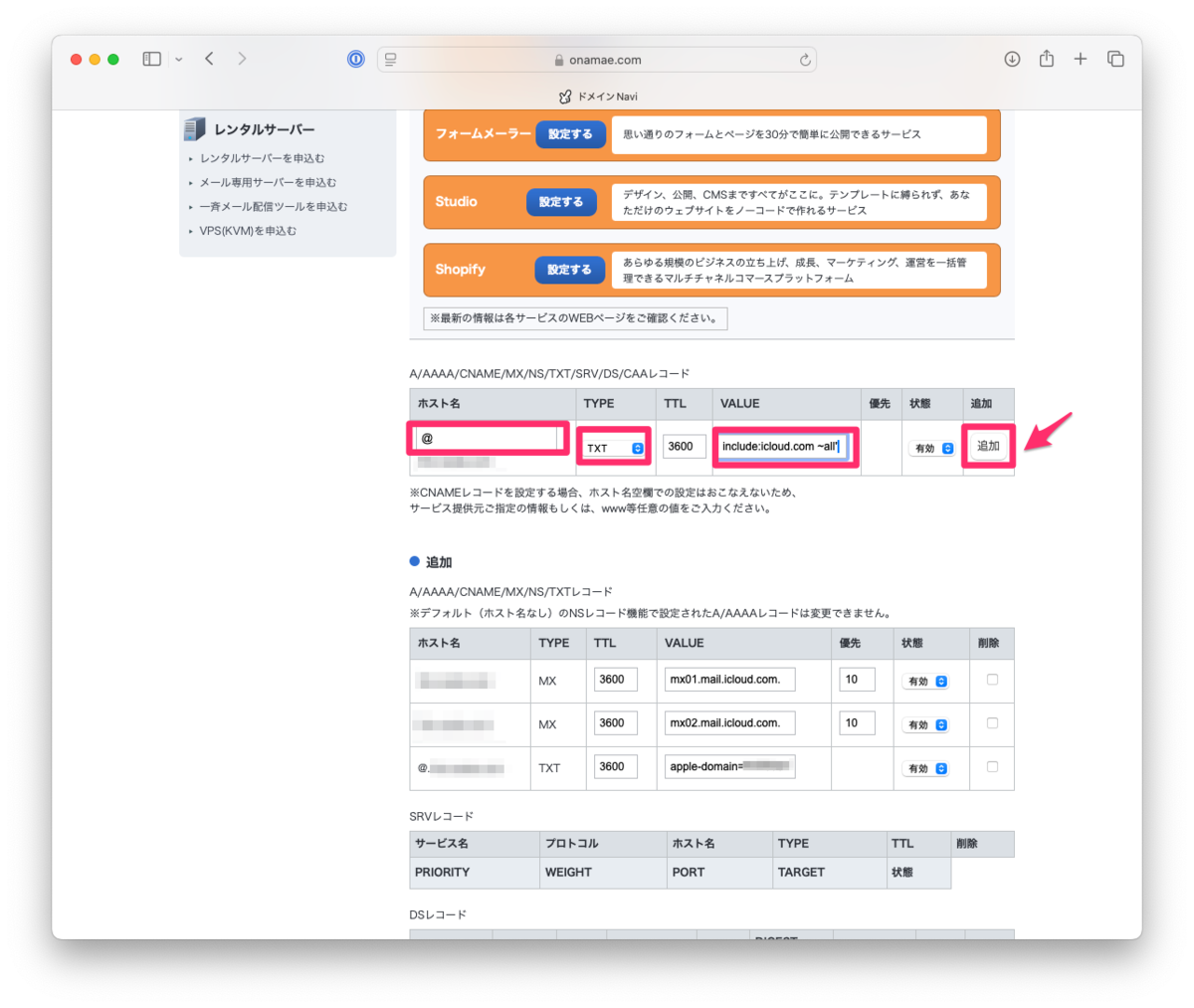Click the Shopify service label

(460, 270)
